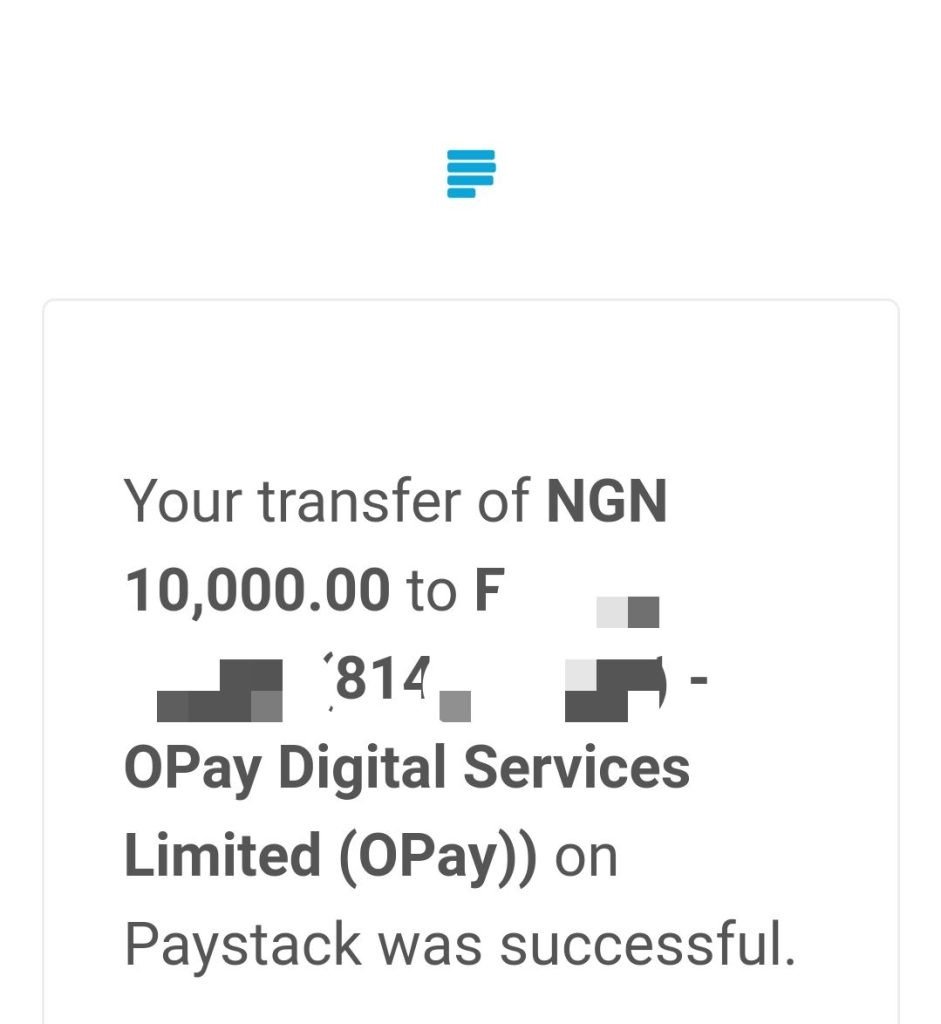Click the blue Paystack logo icon
The height and width of the screenshot is (1024, 941).
[471, 174]
